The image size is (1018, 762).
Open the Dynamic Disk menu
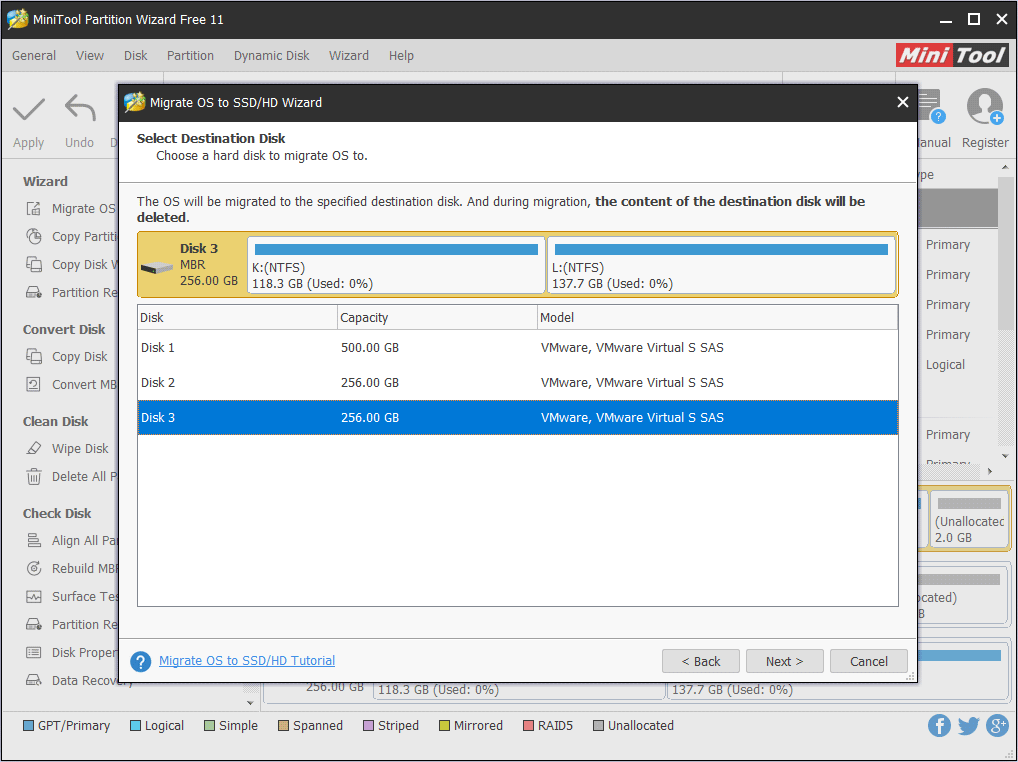point(271,56)
